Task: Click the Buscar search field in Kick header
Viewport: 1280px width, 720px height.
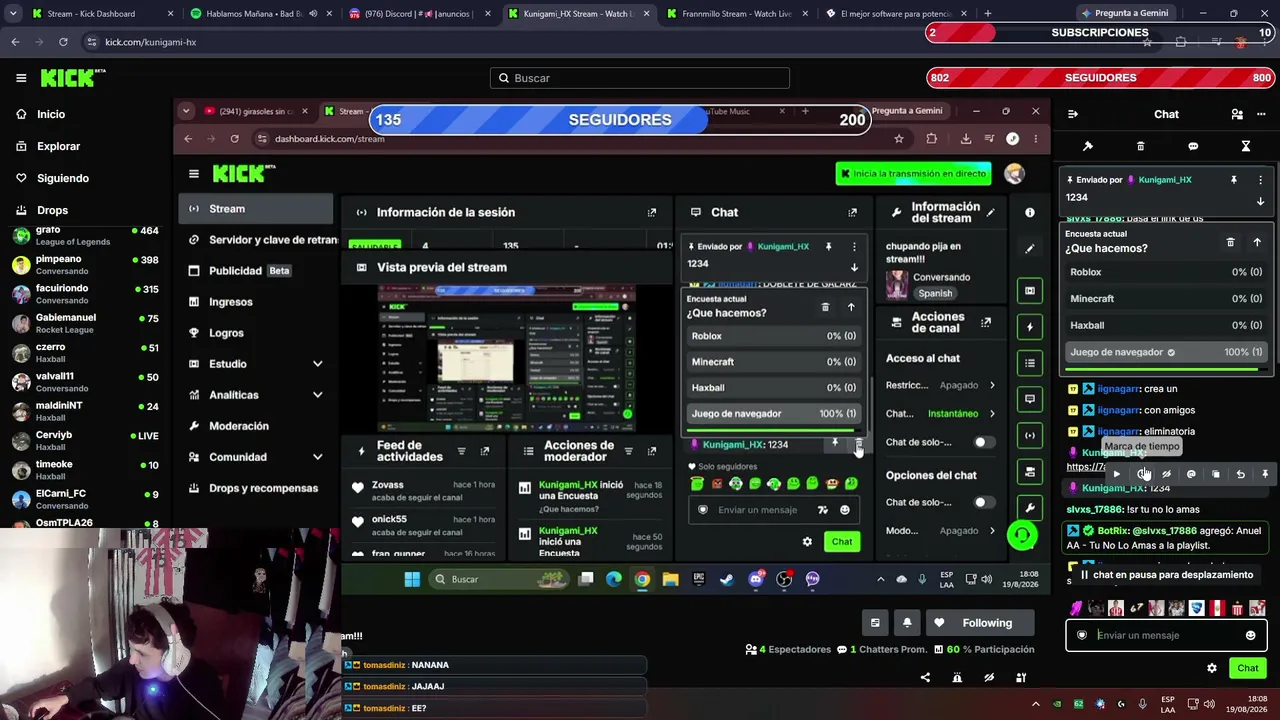Action: coord(640,78)
